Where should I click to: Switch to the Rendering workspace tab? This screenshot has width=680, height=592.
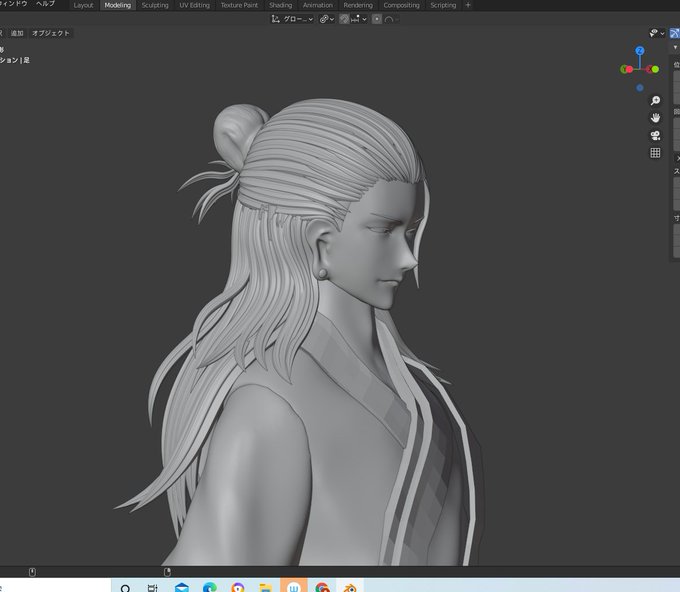tap(358, 5)
